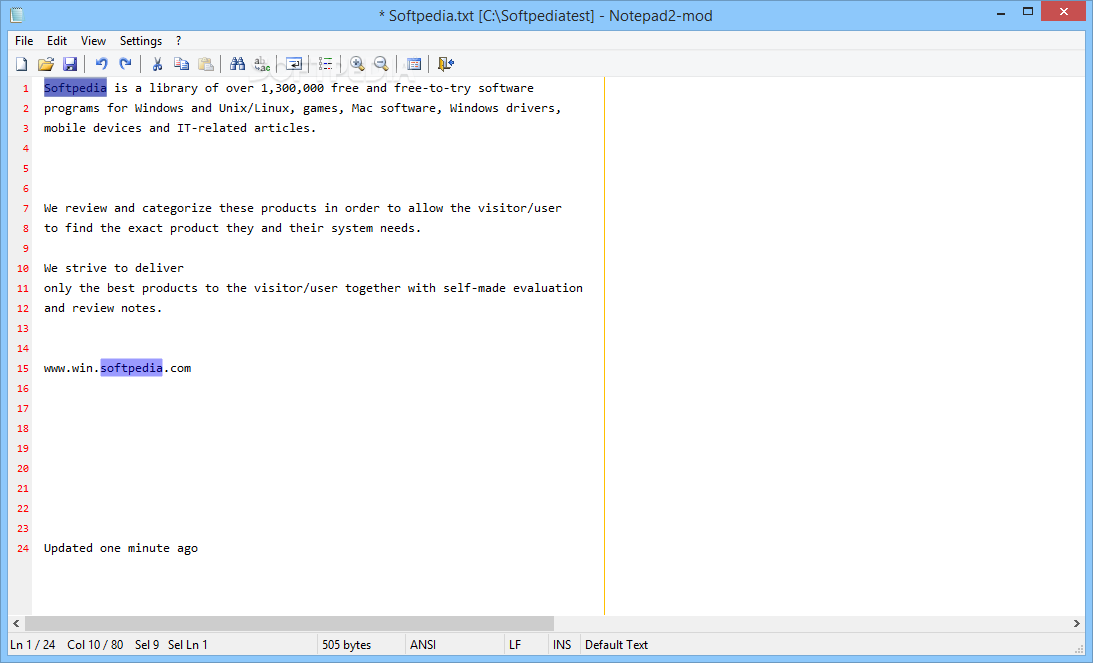
Task: Click 'IT-related' on line 3
Action: click(211, 128)
